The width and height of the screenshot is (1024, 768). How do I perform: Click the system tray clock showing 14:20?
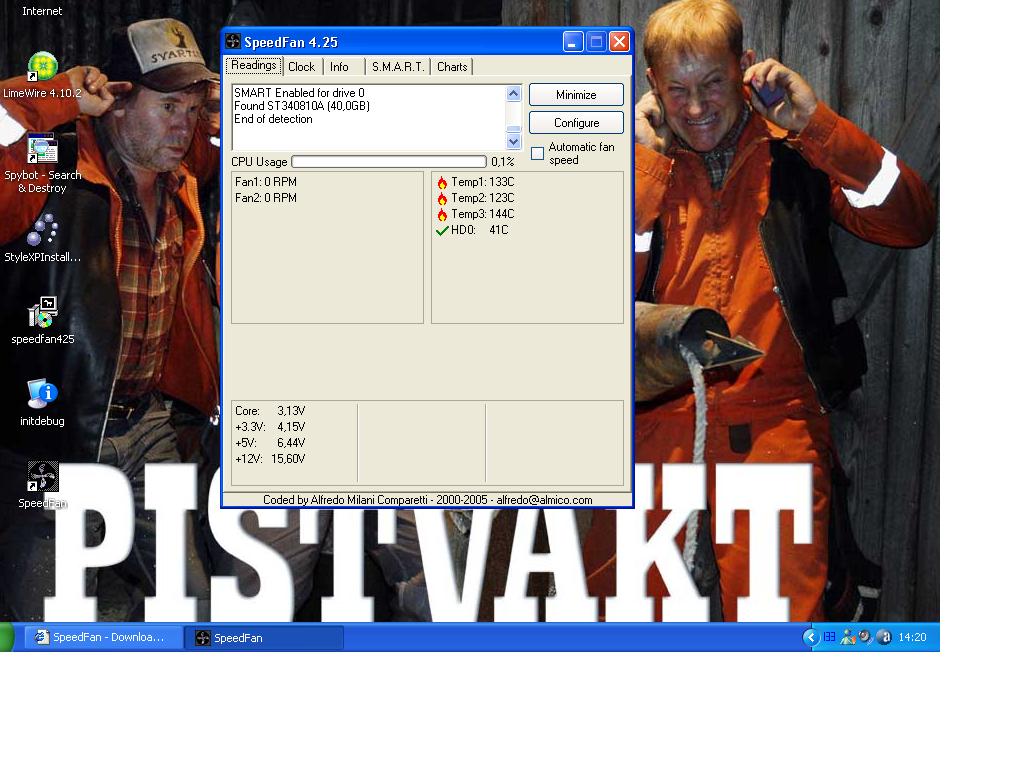tap(912, 637)
